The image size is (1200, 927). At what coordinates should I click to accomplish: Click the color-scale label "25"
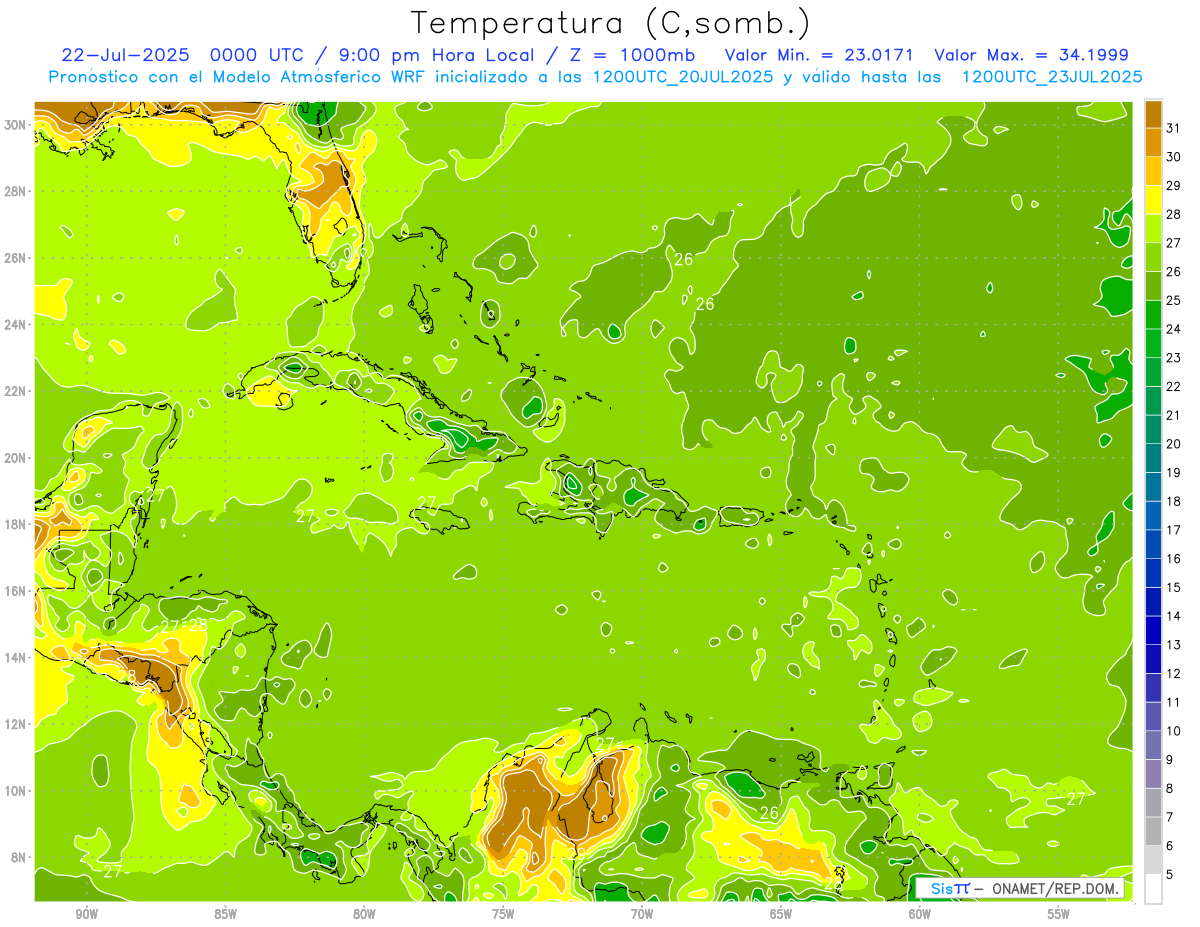coord(1174,301)
